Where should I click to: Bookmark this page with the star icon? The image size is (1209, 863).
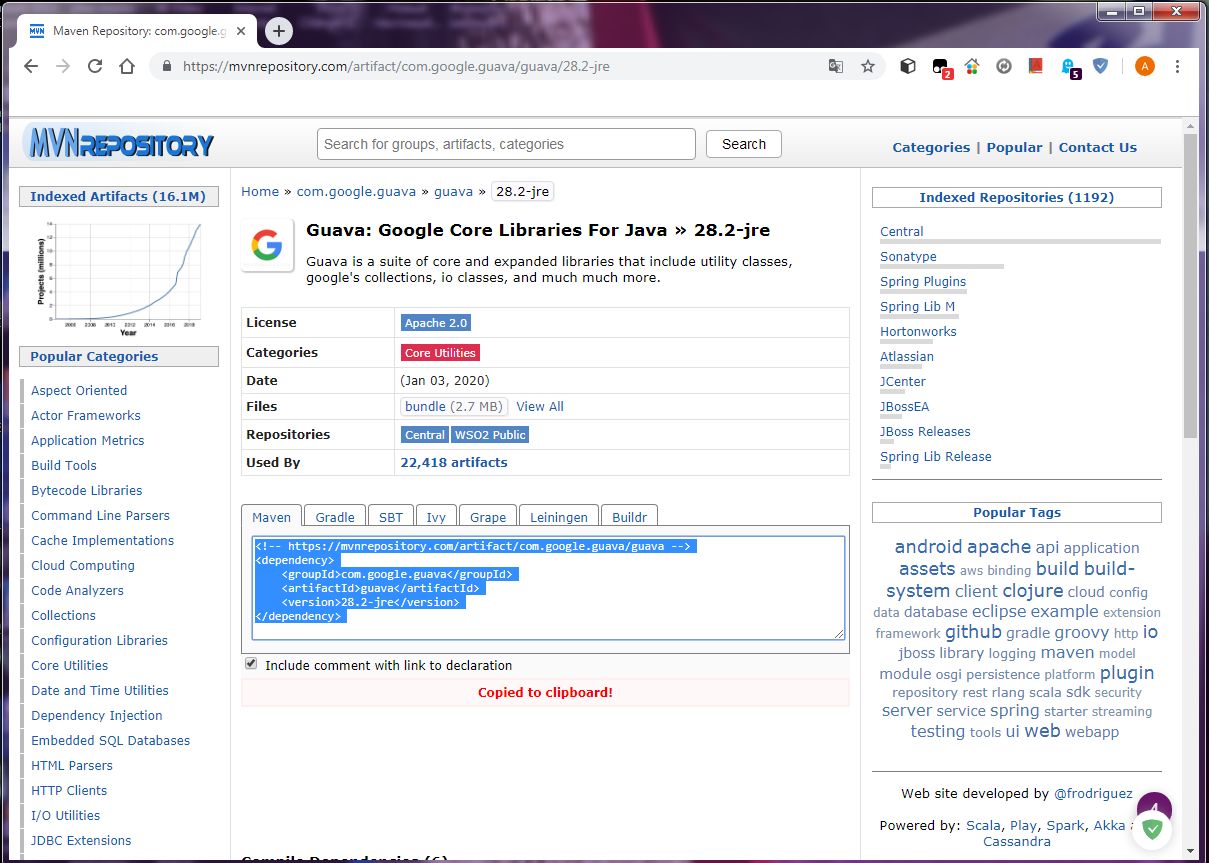tap(867, 66)
